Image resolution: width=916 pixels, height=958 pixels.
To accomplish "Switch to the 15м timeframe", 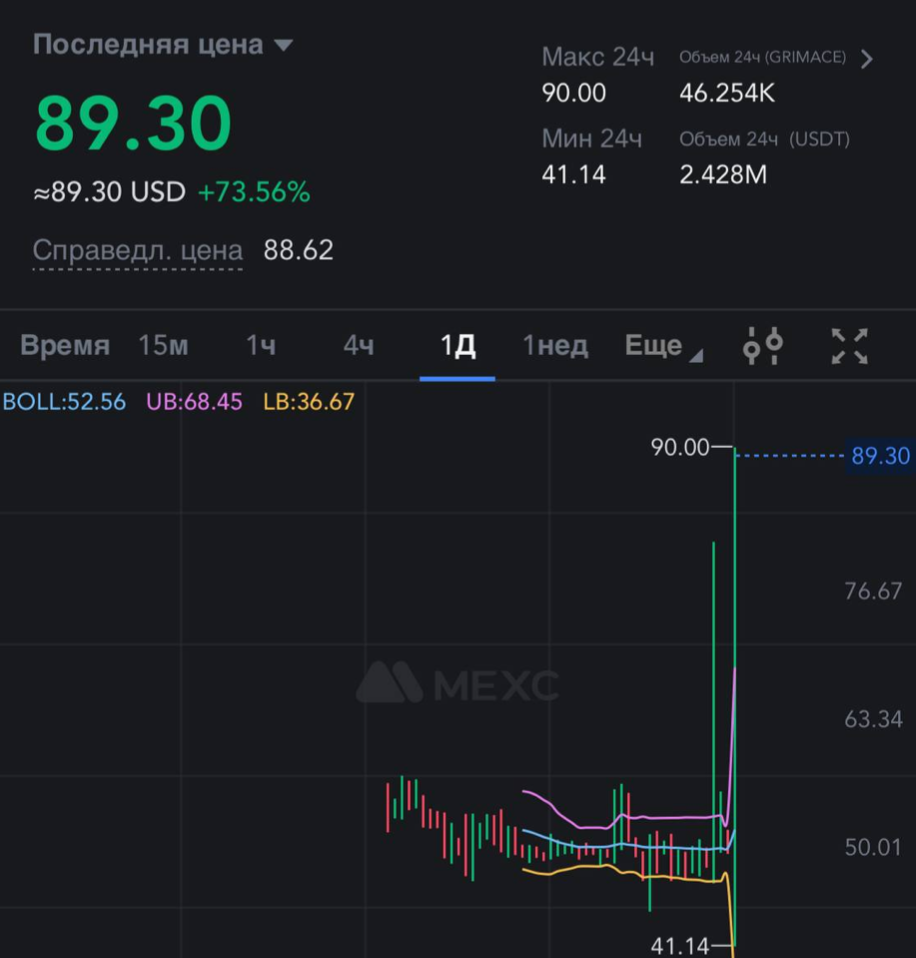I will (163, 347).
